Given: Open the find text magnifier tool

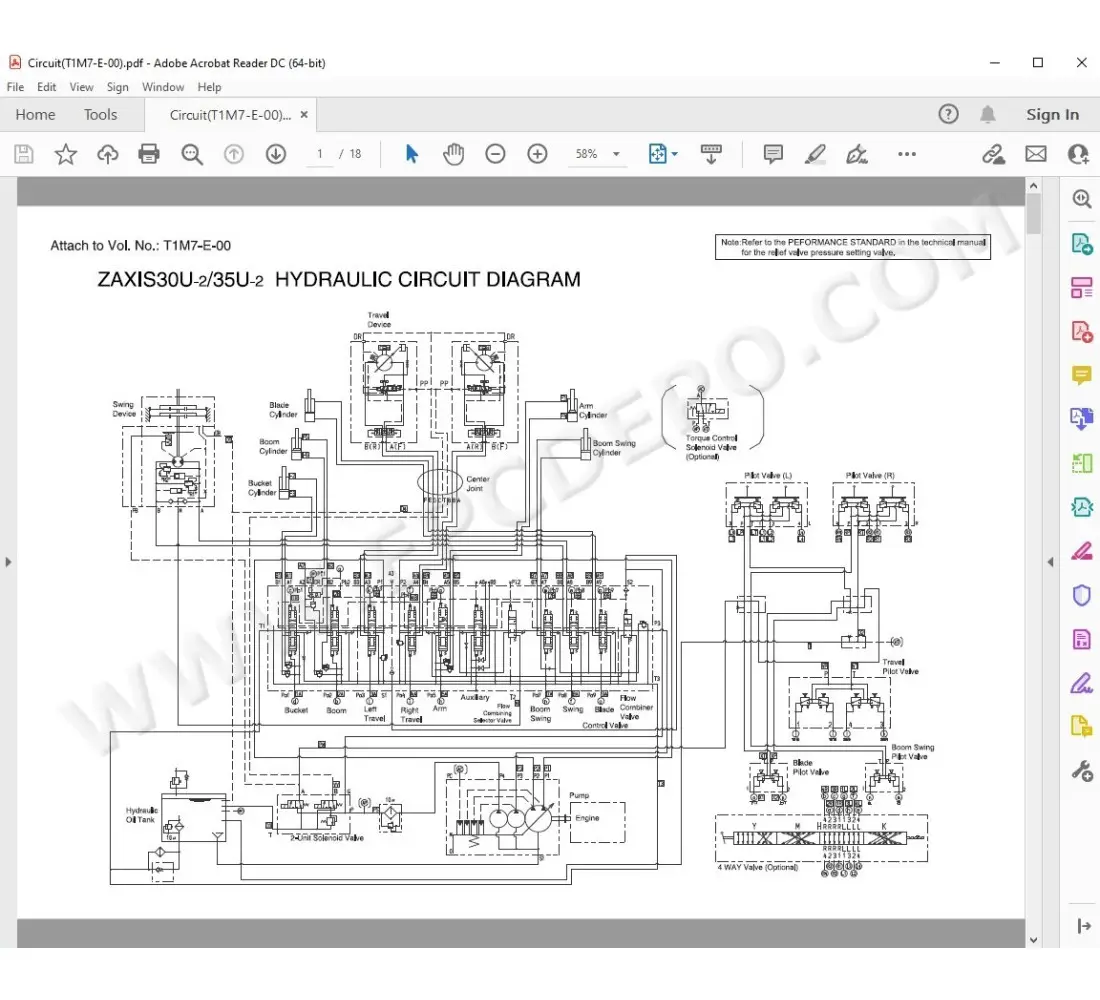Looking at the screenshot, I should pyautogui.click(x=191, y=154).
